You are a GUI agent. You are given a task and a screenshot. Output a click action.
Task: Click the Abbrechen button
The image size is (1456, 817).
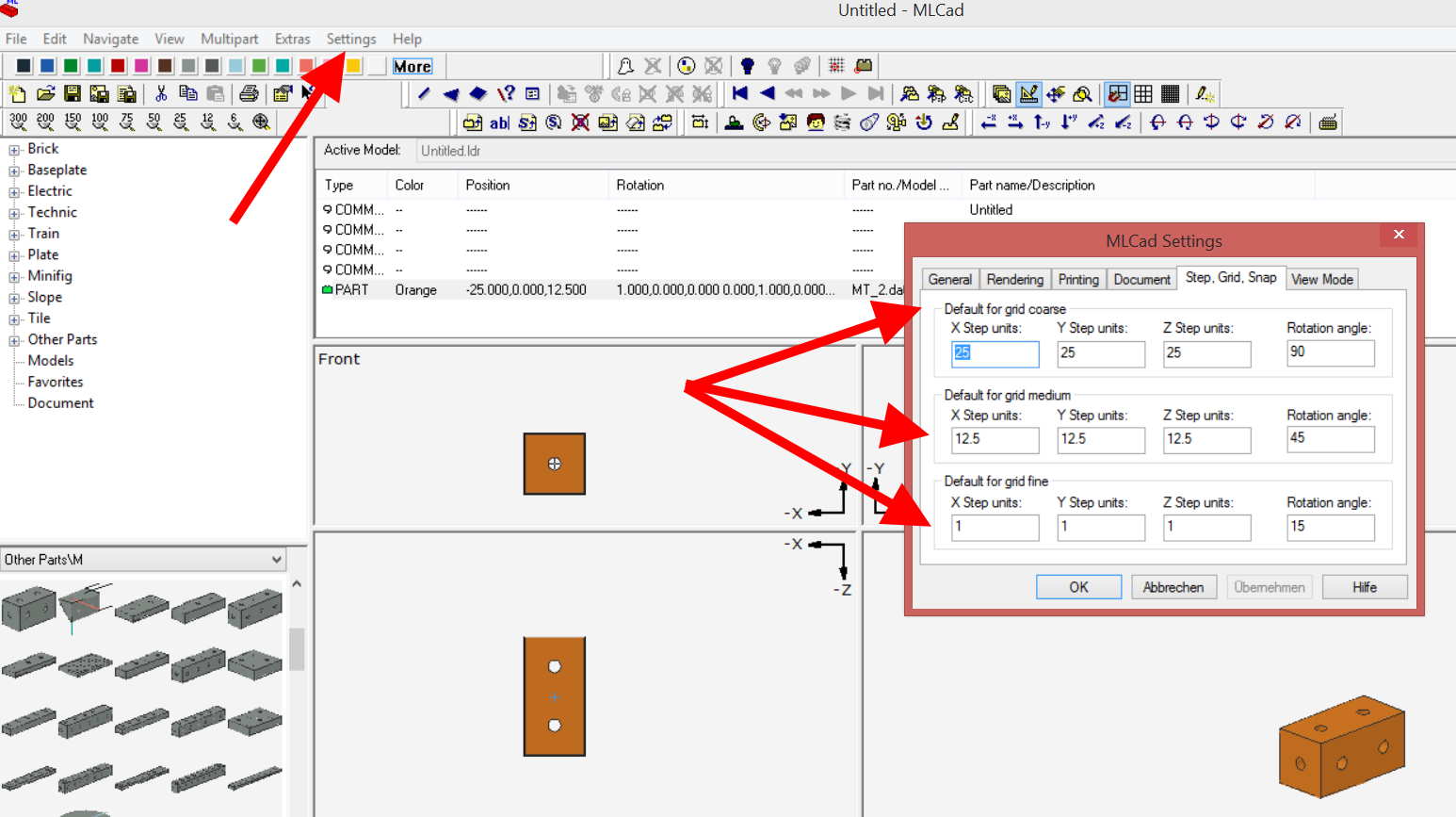1173,587
